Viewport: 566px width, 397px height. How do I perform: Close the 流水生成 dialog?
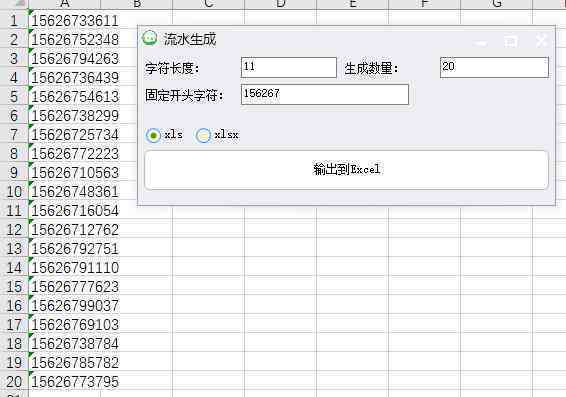tap(541, 41)
